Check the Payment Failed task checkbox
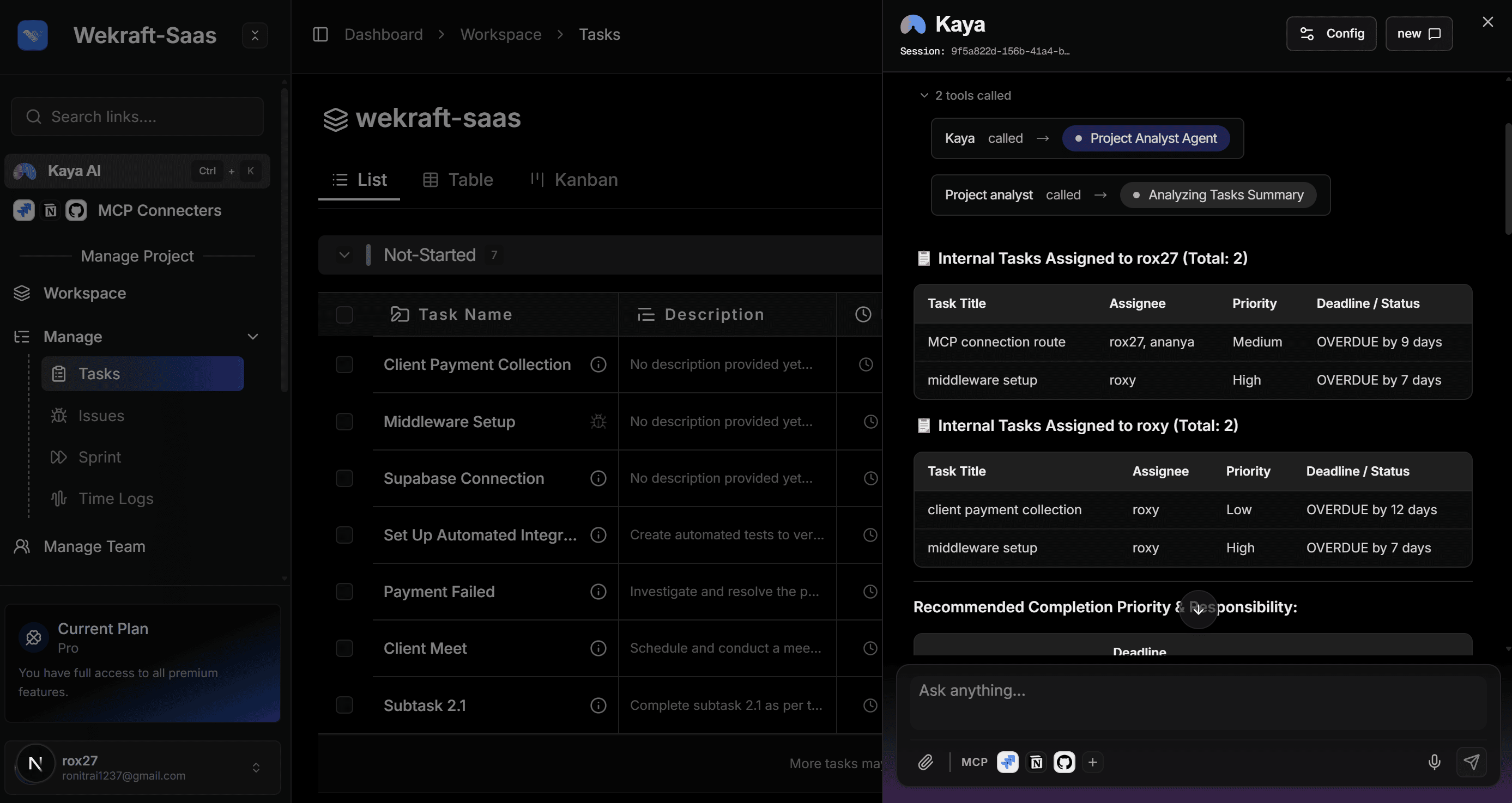The height and width of the screenshot is (803, 1512). [344, 591]
